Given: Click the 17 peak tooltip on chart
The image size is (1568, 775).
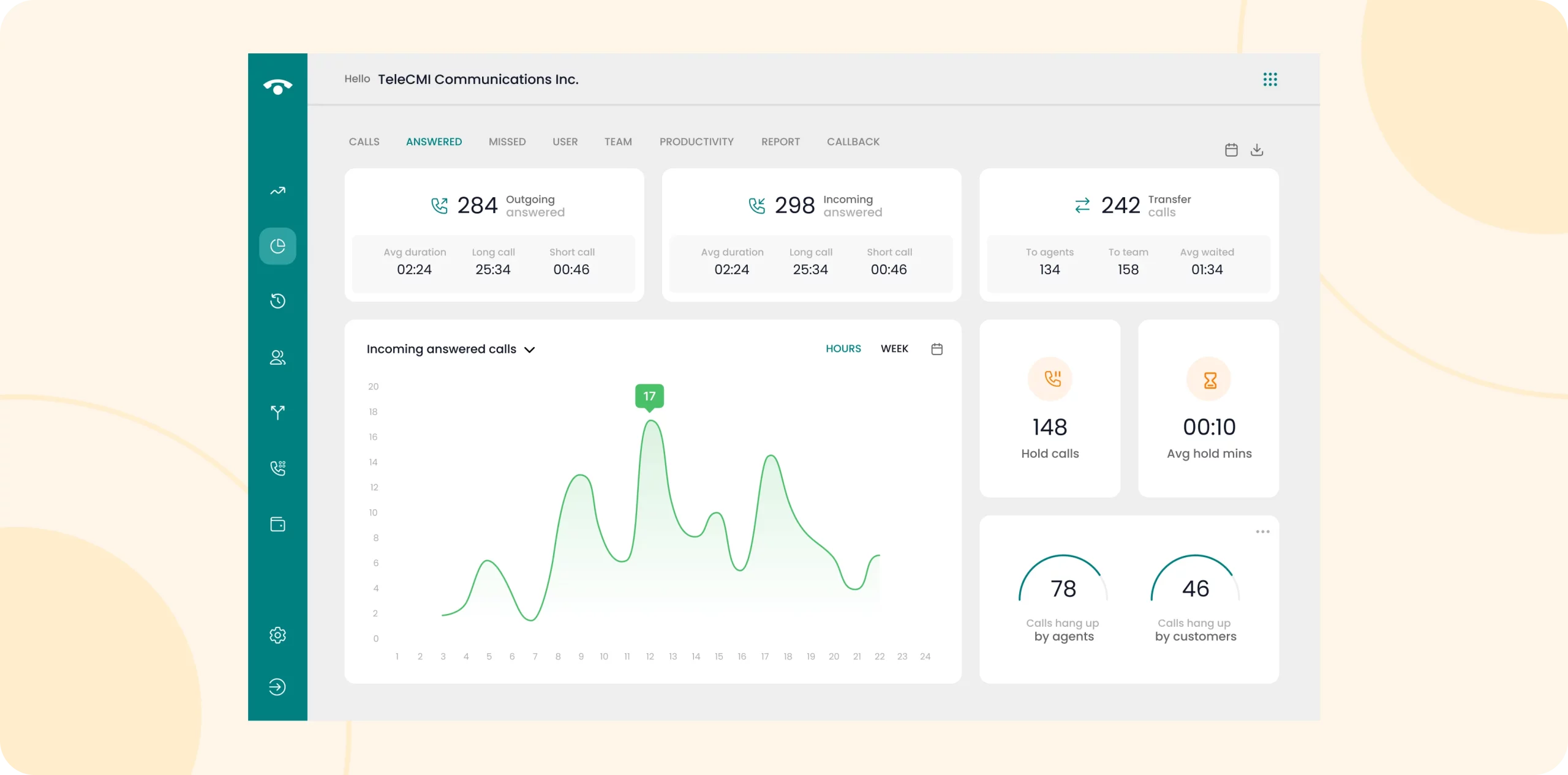Looking at the screenshot, I should point(649,397).
